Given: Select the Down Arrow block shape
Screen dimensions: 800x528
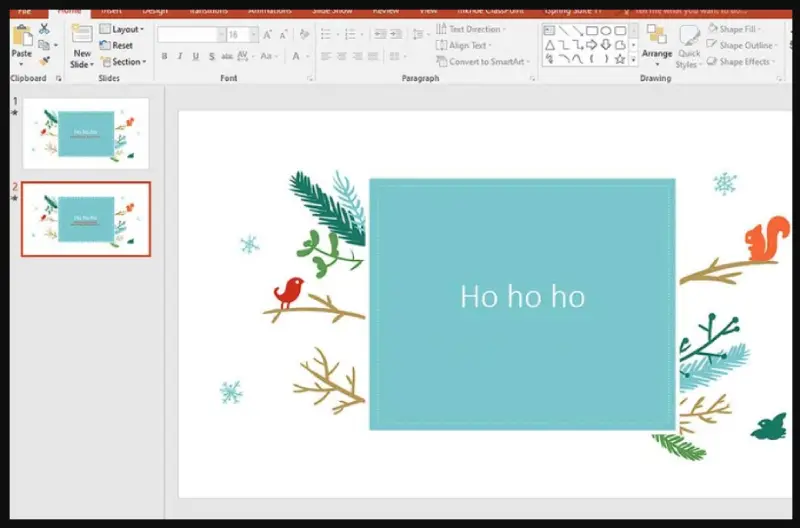Looking at the screenshot, I should coord(606,45).
